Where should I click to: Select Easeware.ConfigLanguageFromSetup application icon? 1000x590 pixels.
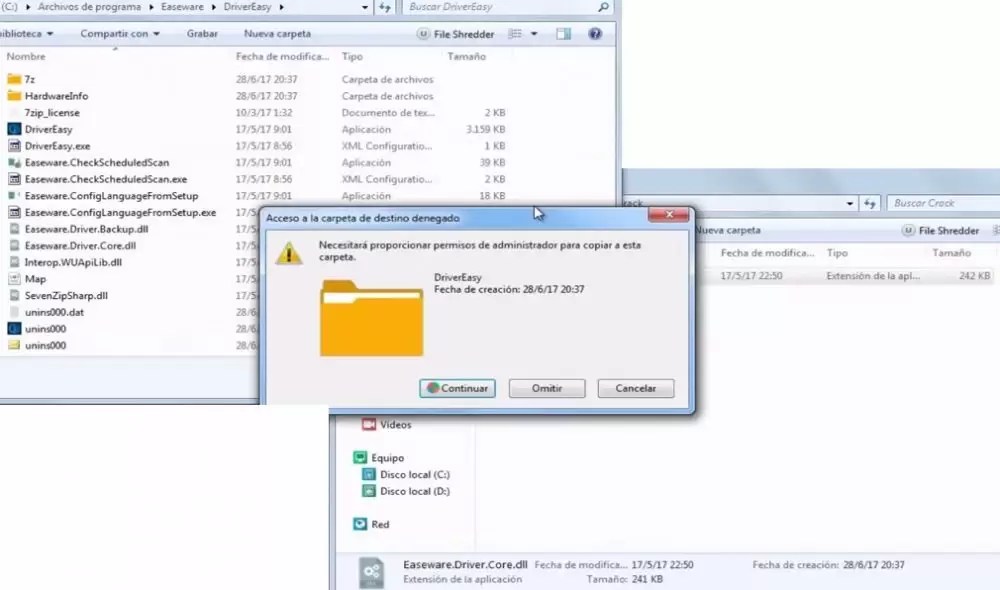[x=14, y=195]
